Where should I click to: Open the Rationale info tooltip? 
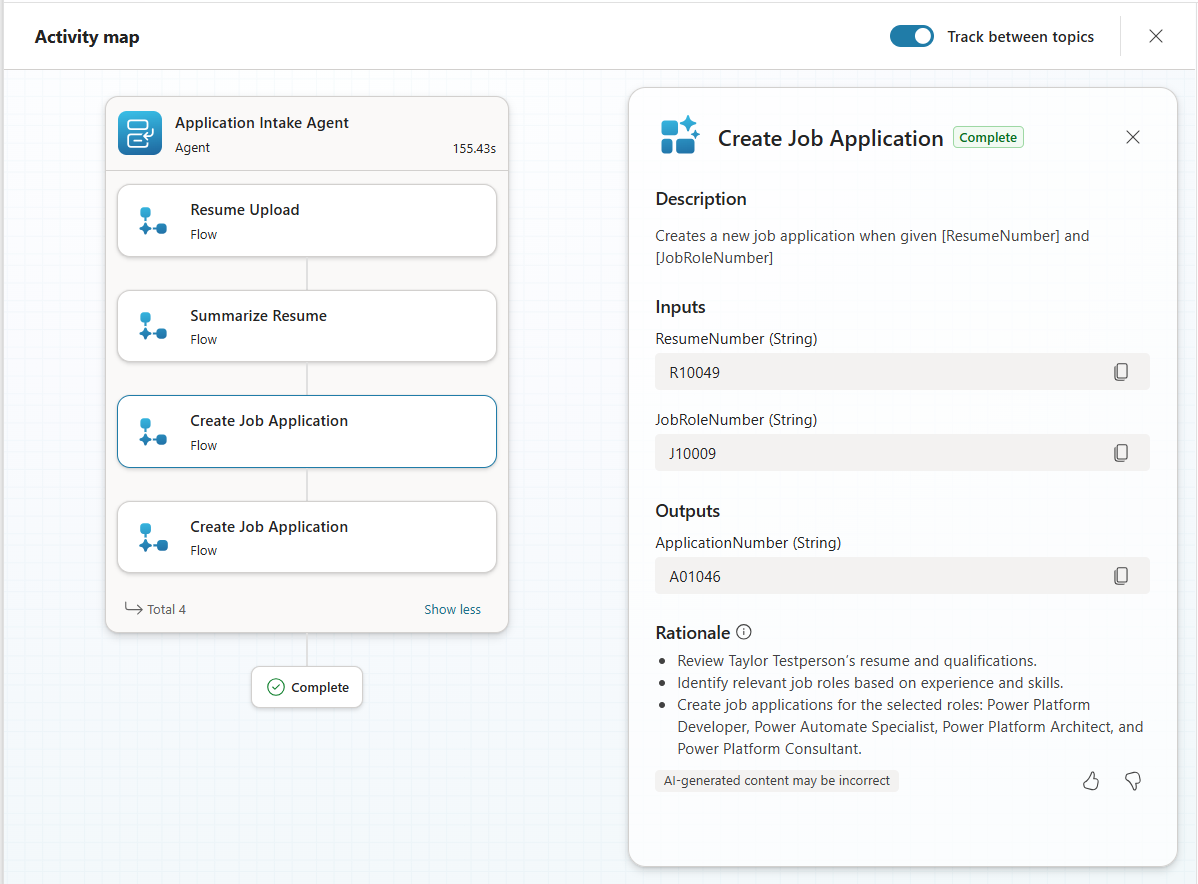click(x=744, y=631)
